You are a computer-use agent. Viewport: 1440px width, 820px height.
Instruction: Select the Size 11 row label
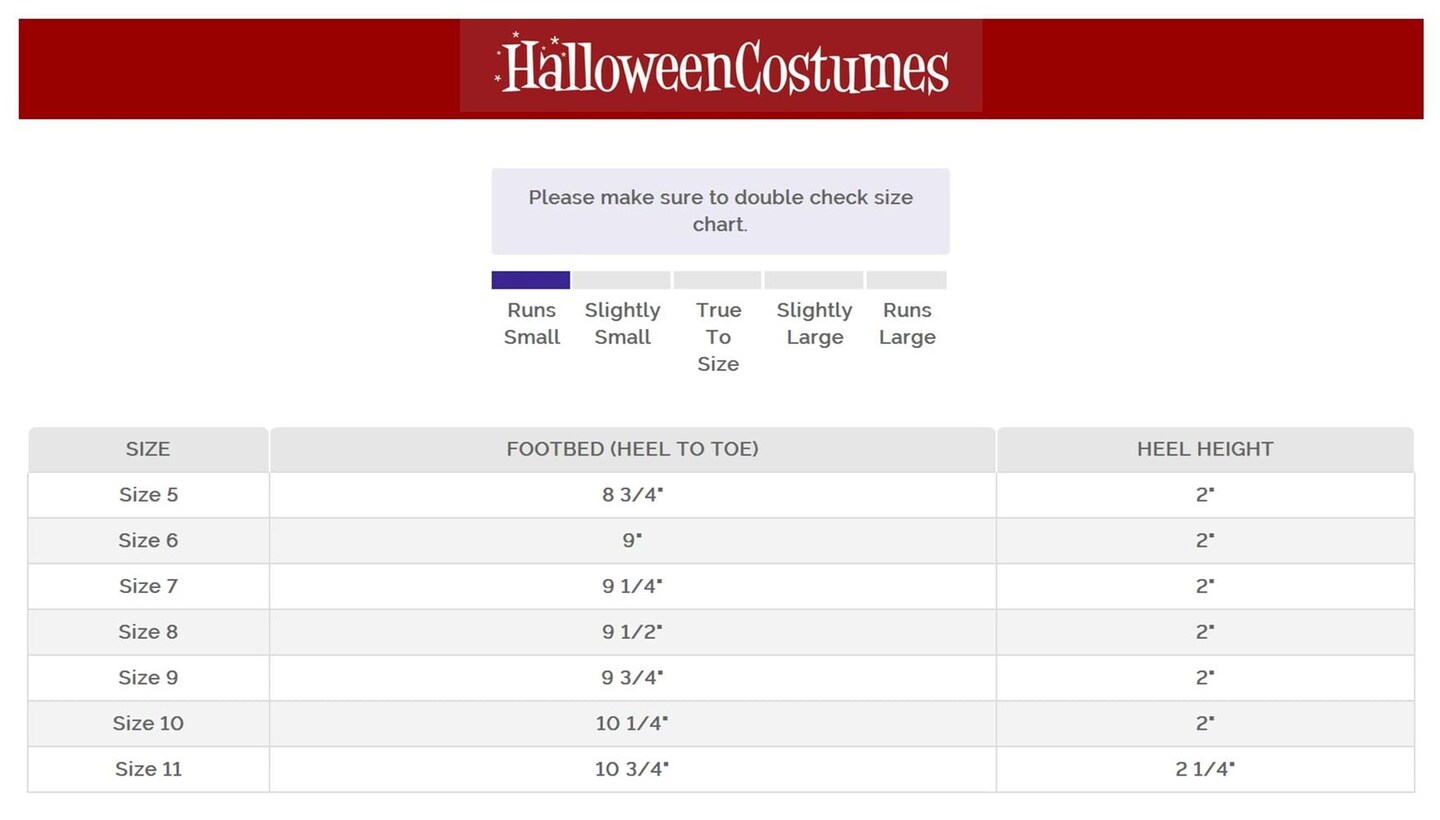(148, 769)
